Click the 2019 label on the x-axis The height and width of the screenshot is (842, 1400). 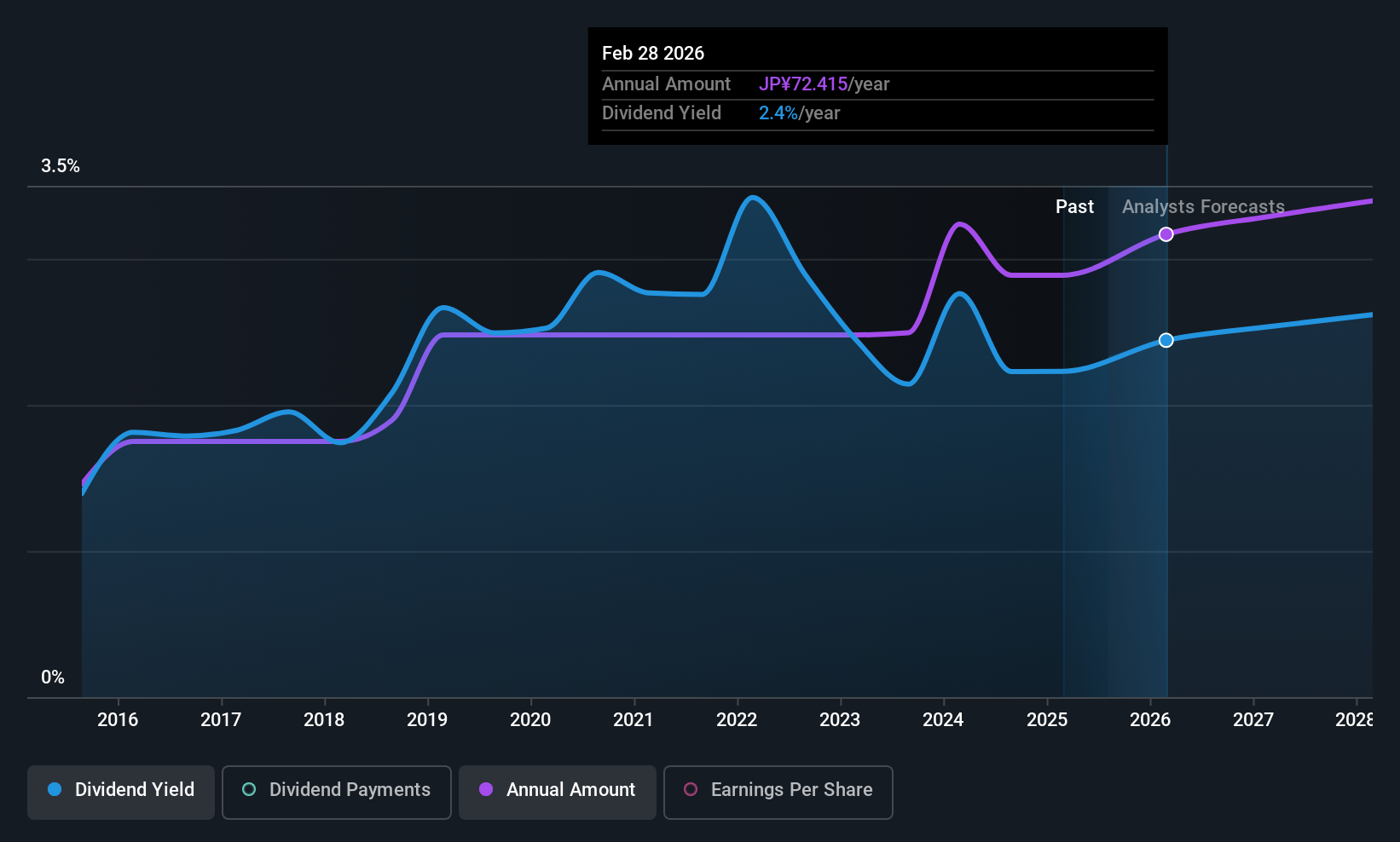click(x=427, y=720)
